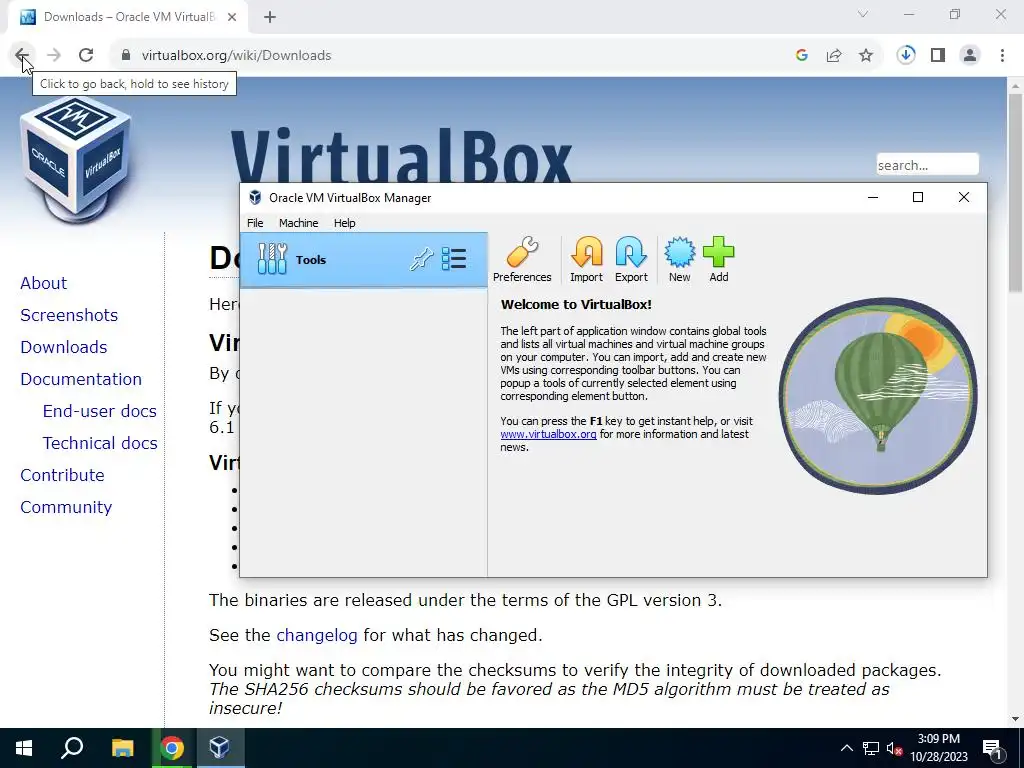Click the Export appliance icon
The width and height of the screenshot is (1024, 768).
[x=631, y=259]
